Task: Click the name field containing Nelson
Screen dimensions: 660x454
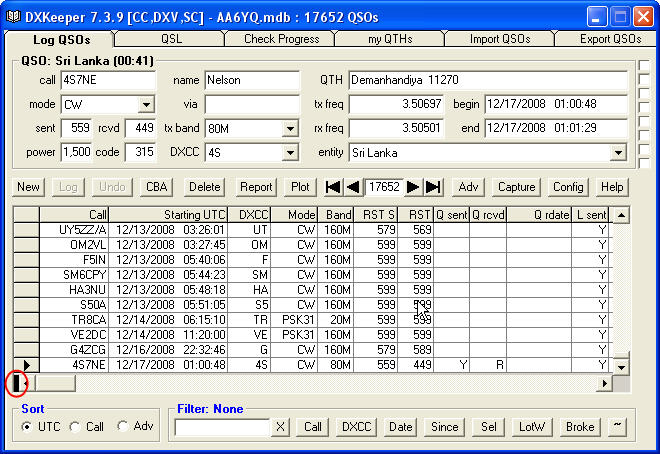Action: pos(252,80)
